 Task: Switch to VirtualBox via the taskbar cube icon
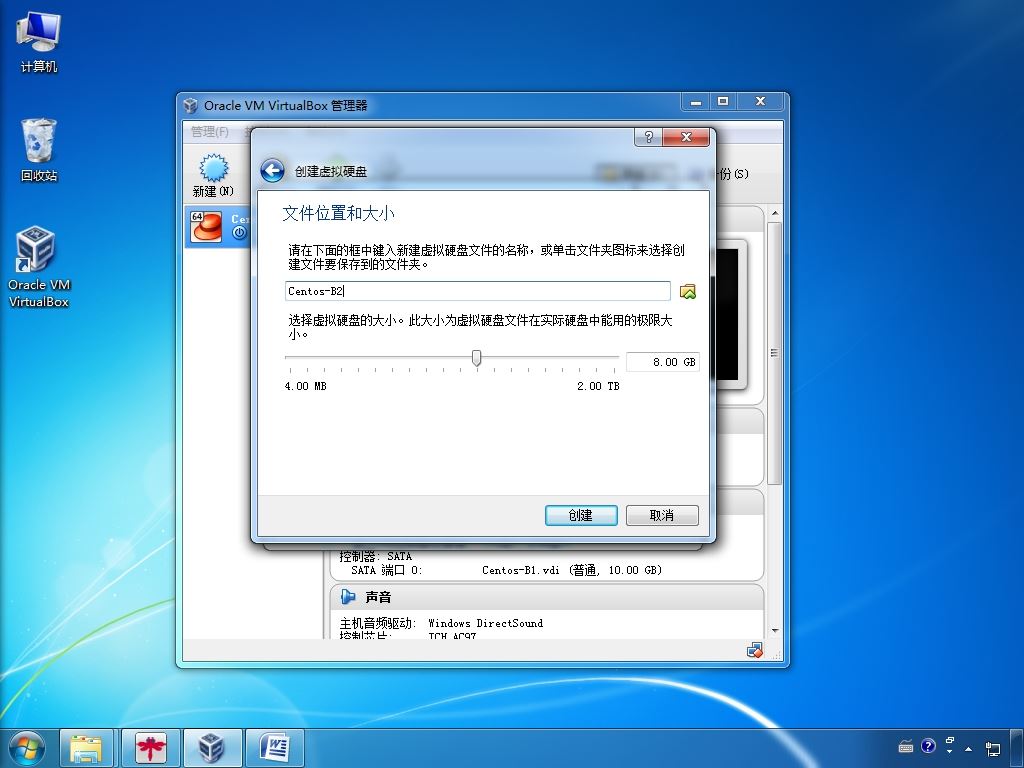212,748
